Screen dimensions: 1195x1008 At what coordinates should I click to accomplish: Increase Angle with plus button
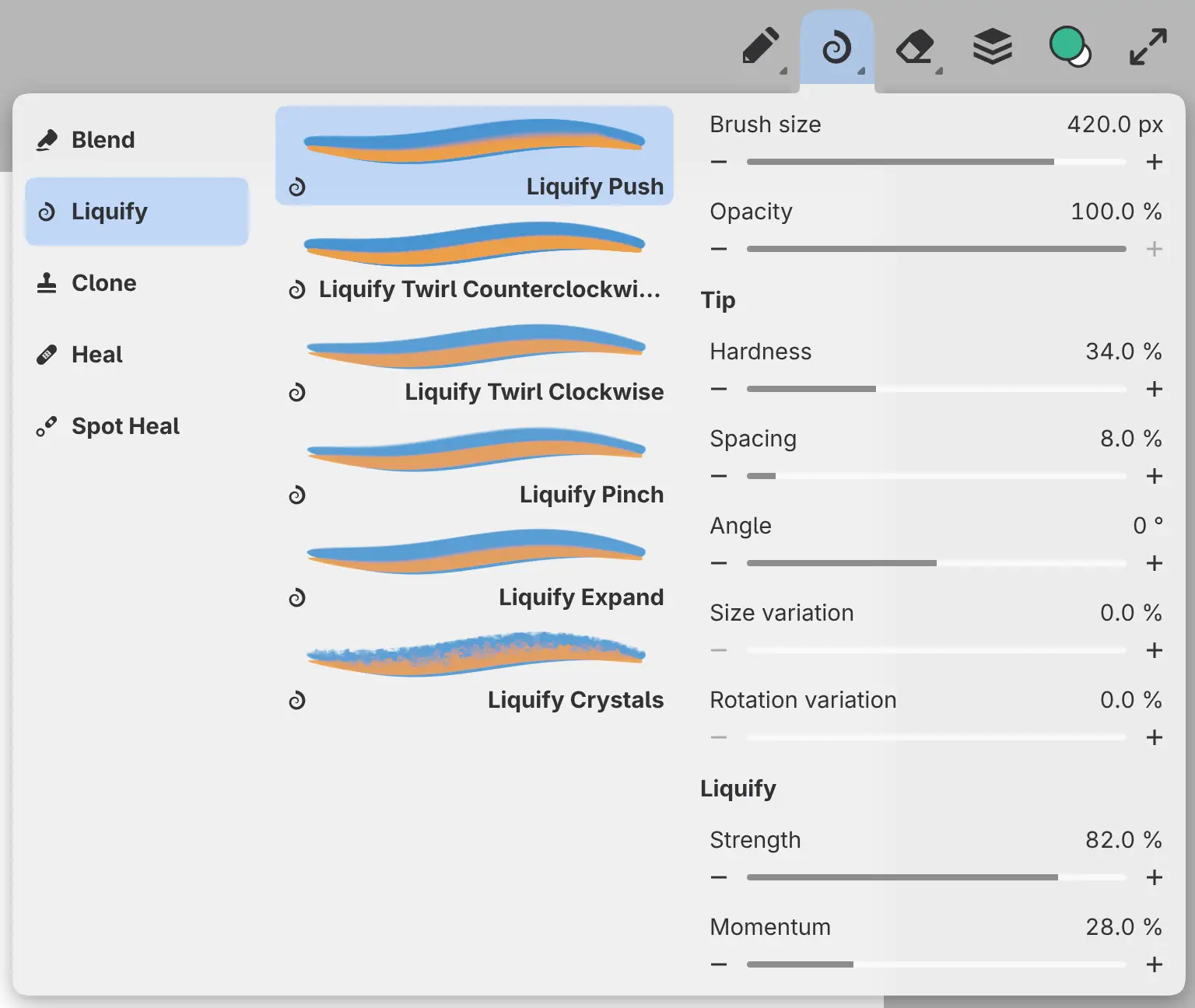tap(1155, 563)
